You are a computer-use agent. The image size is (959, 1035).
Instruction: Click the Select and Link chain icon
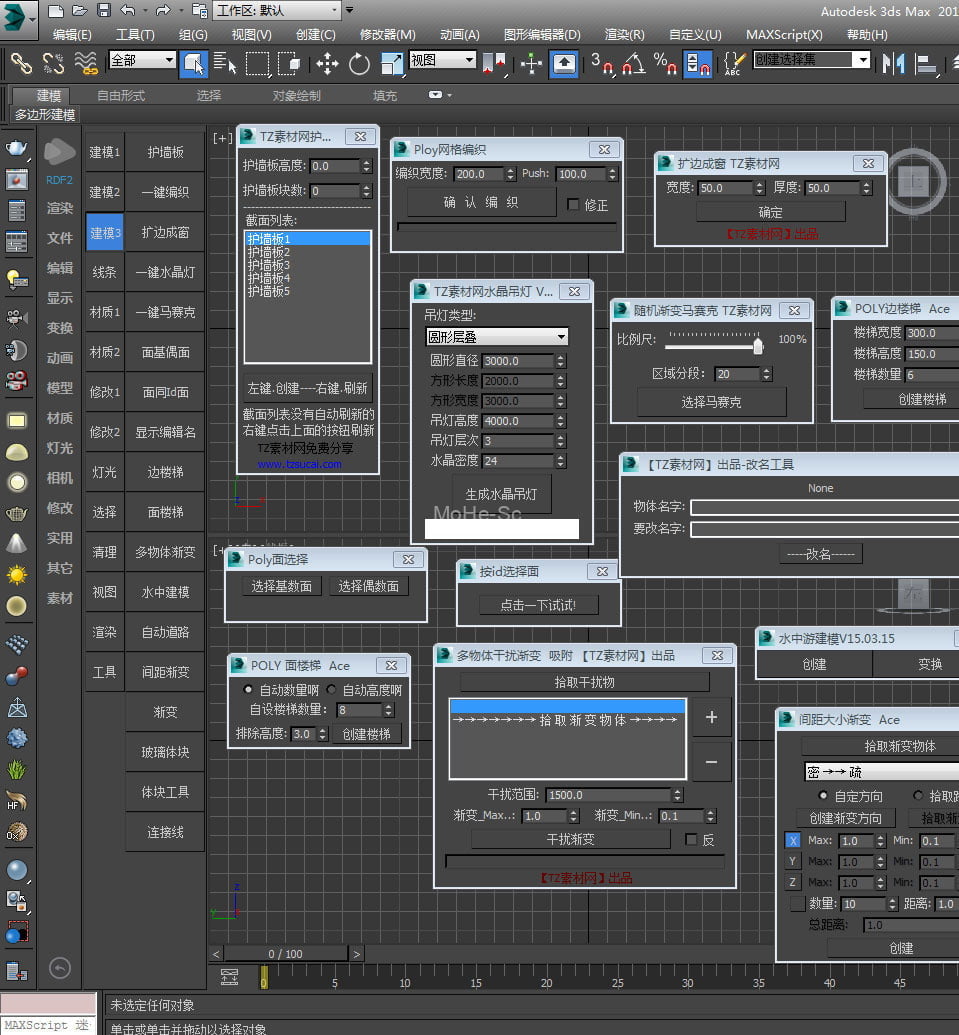21,63
